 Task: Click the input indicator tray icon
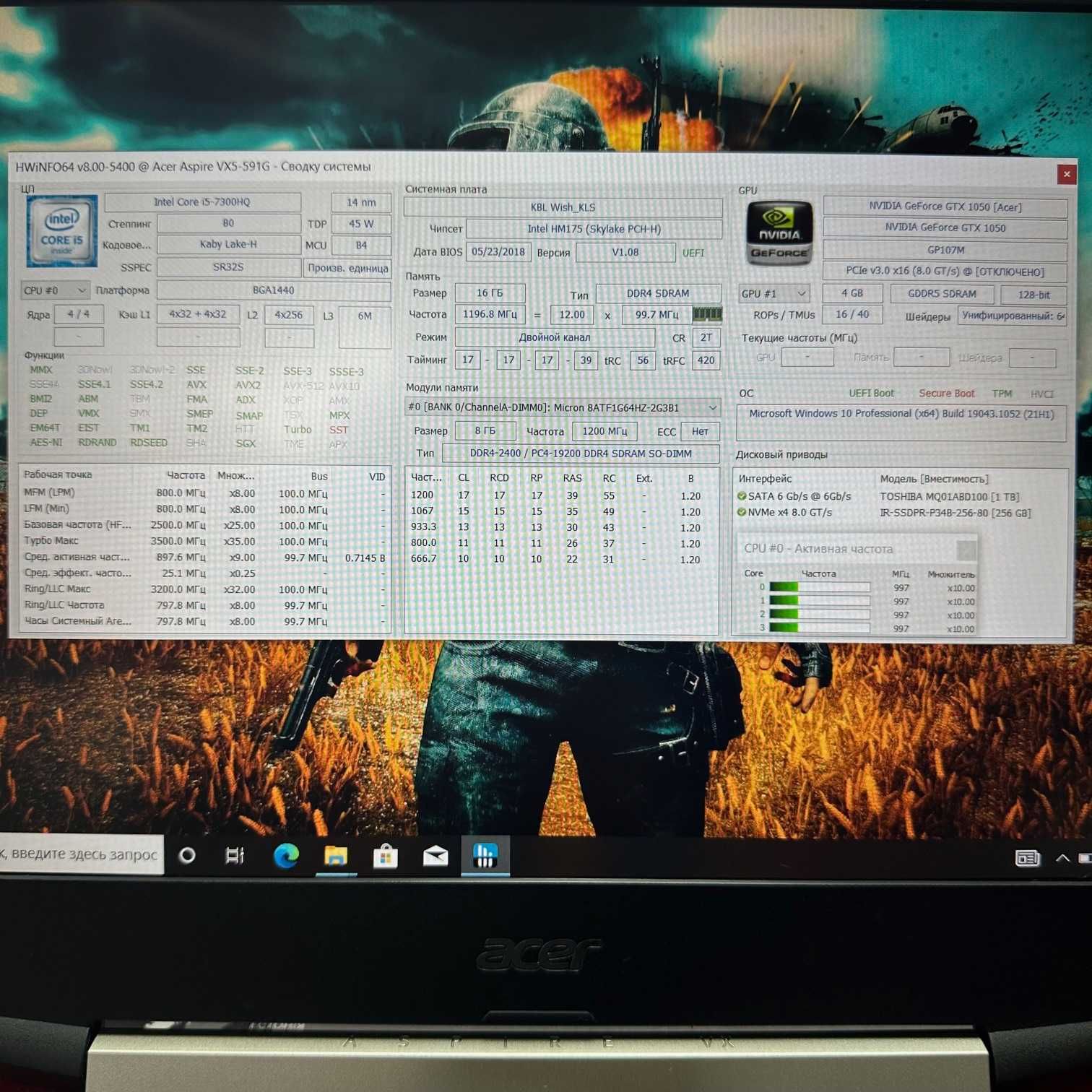click(1027, 858)
